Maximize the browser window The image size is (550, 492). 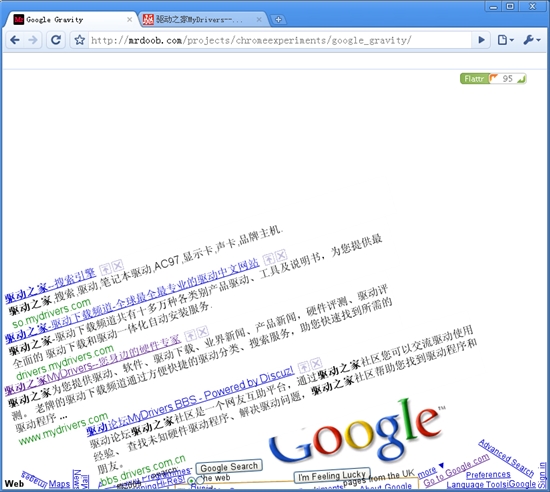[511, 6]
